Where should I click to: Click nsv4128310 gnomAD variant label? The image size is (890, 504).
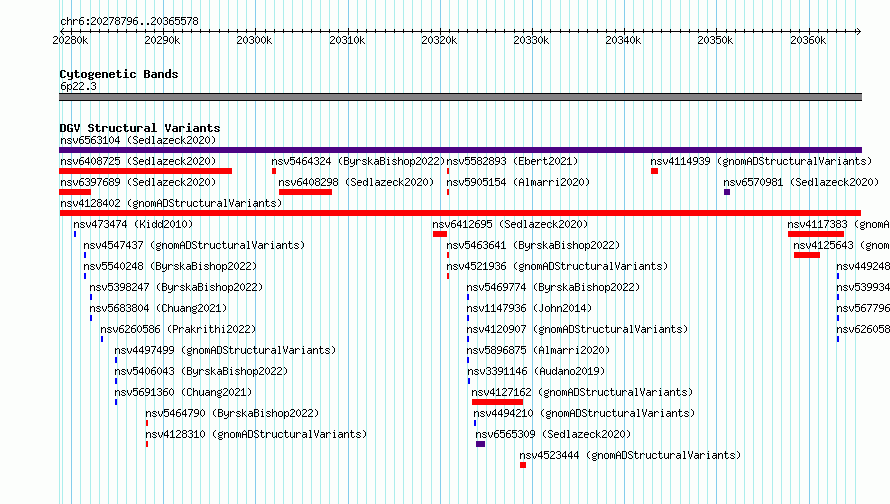click(256, 434)
